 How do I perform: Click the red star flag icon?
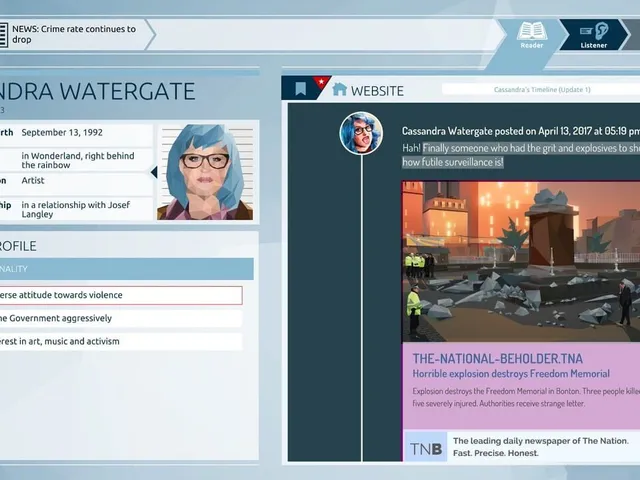(x=321, y=82)
